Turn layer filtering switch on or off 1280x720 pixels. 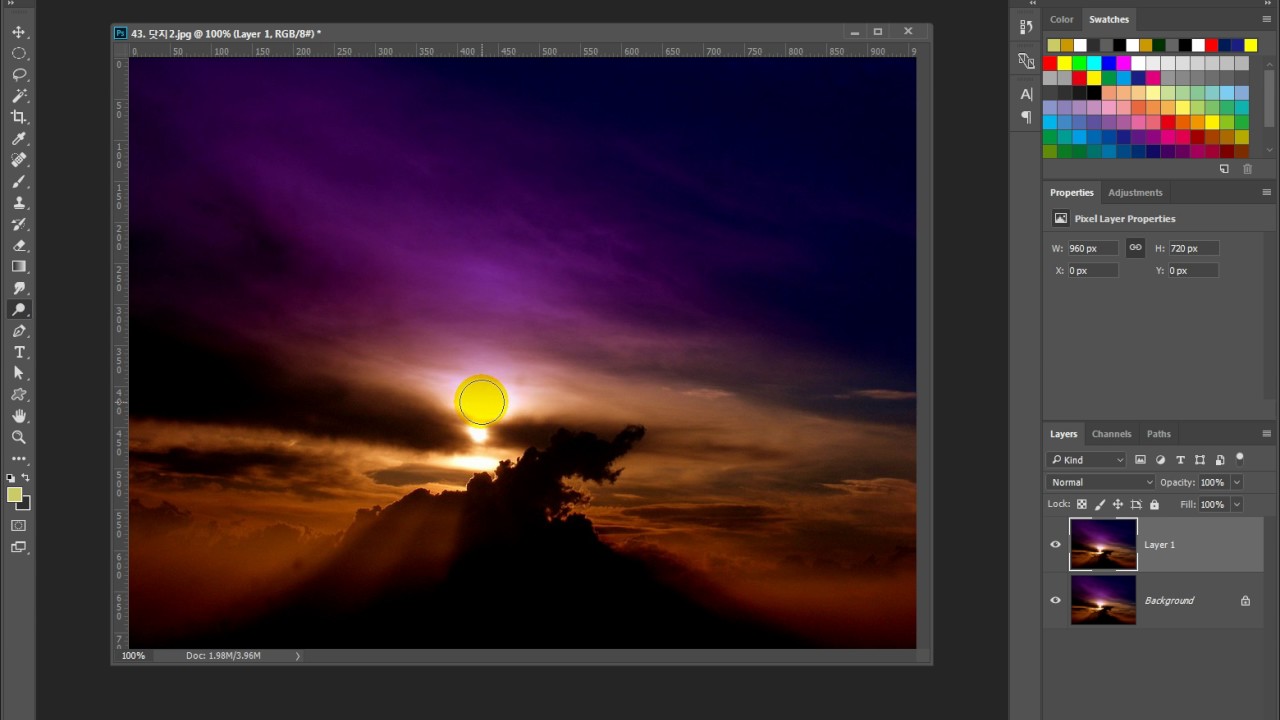click(x=1240, y=459)
